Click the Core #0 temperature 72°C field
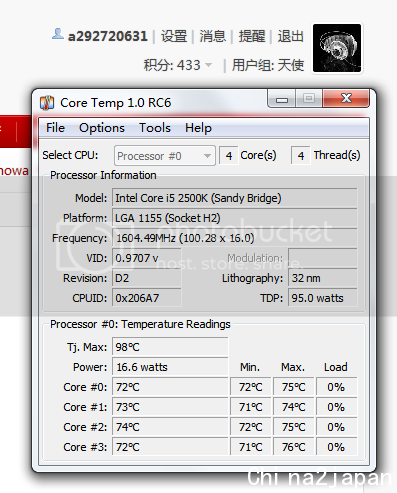The width and height of the screenshot is (397, 493). (x=170, y=387)
